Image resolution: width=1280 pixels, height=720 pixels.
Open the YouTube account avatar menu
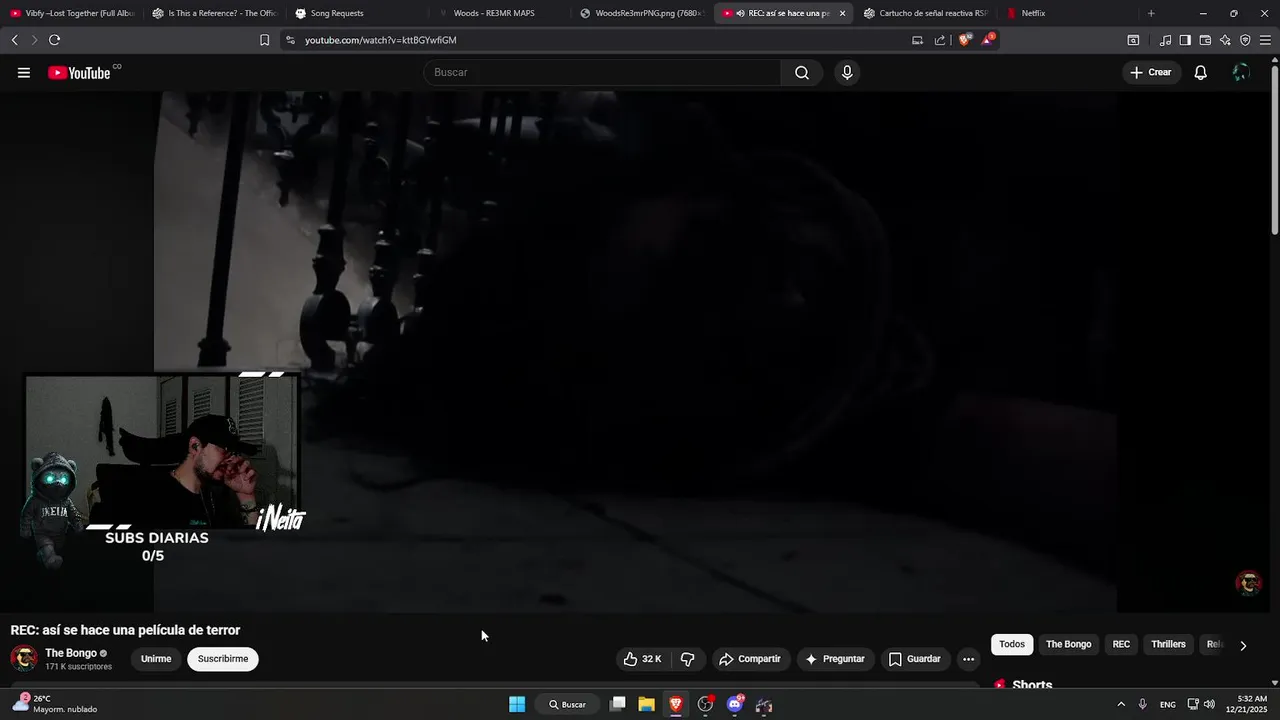1241,73
